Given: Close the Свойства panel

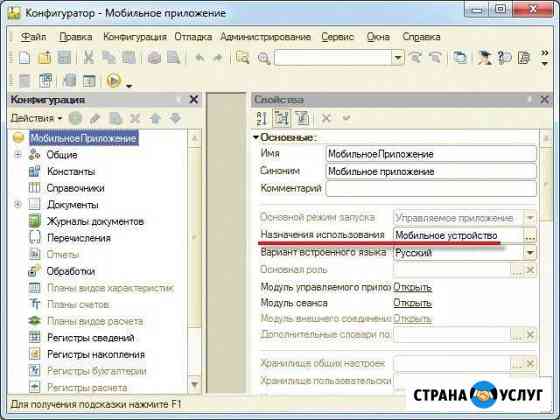Looking at the screenshot, I should [545, 100].
